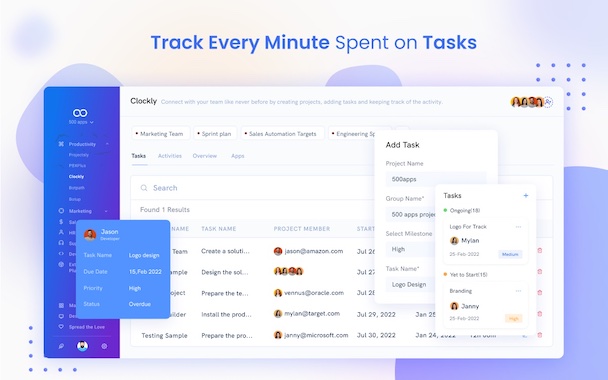Viewport: 608px width, 380px height.
Task: Click the Support headphones icon in sidebar
Action: pos(61,243)
